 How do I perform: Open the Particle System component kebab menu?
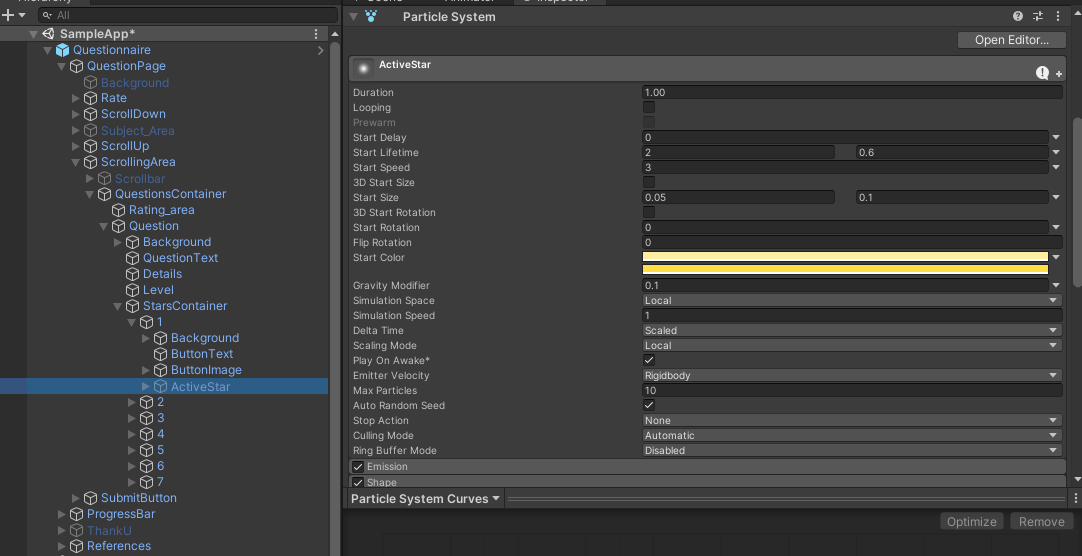tap(1057, 17)
